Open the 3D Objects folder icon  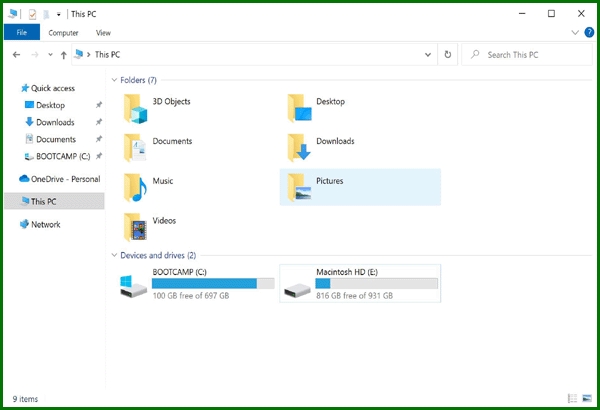click(135, 108)
